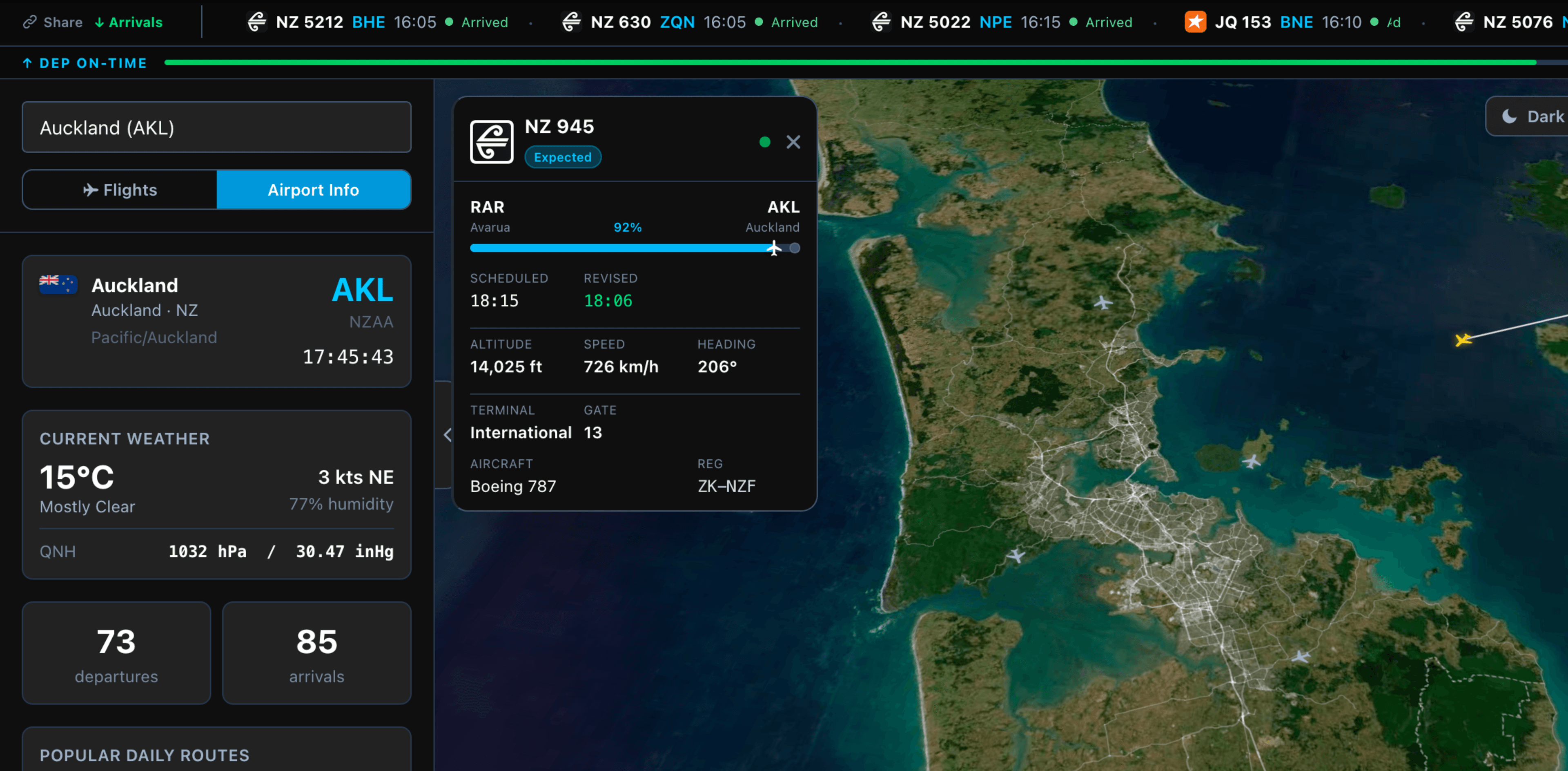Screen dimensions: 1568x771
Task: Select the aircraft icon over Waiheke Island
Action: (x=1252, y=461)
